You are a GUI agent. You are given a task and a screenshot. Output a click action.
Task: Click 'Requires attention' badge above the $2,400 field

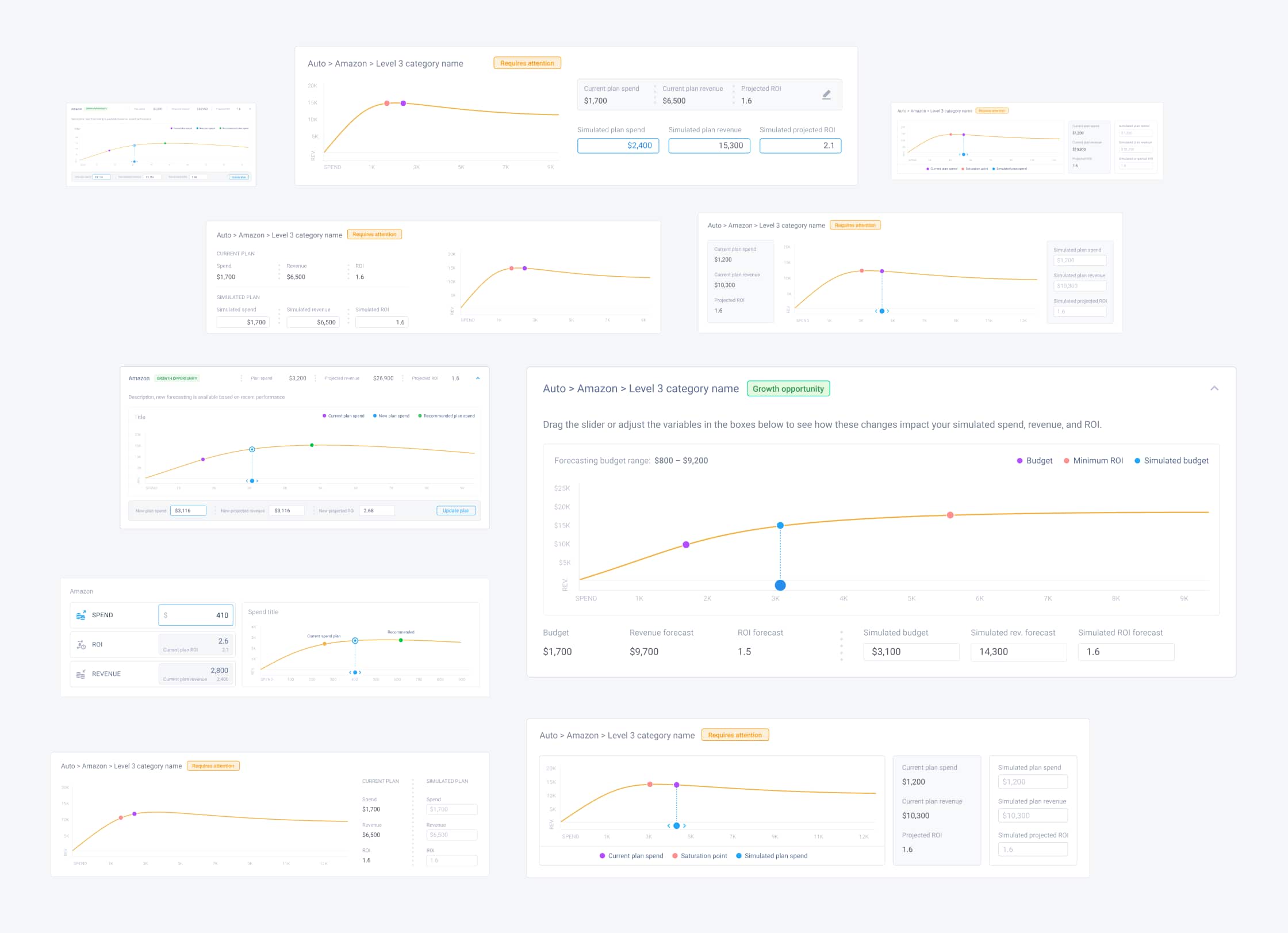[x=527, y=63]
